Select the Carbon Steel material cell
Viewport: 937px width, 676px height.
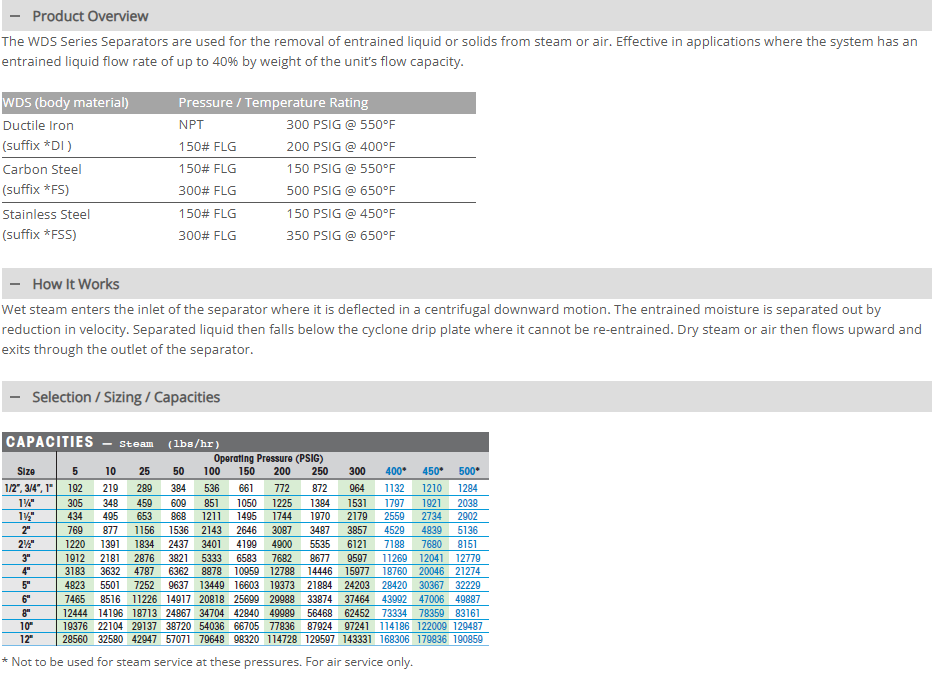42,169
